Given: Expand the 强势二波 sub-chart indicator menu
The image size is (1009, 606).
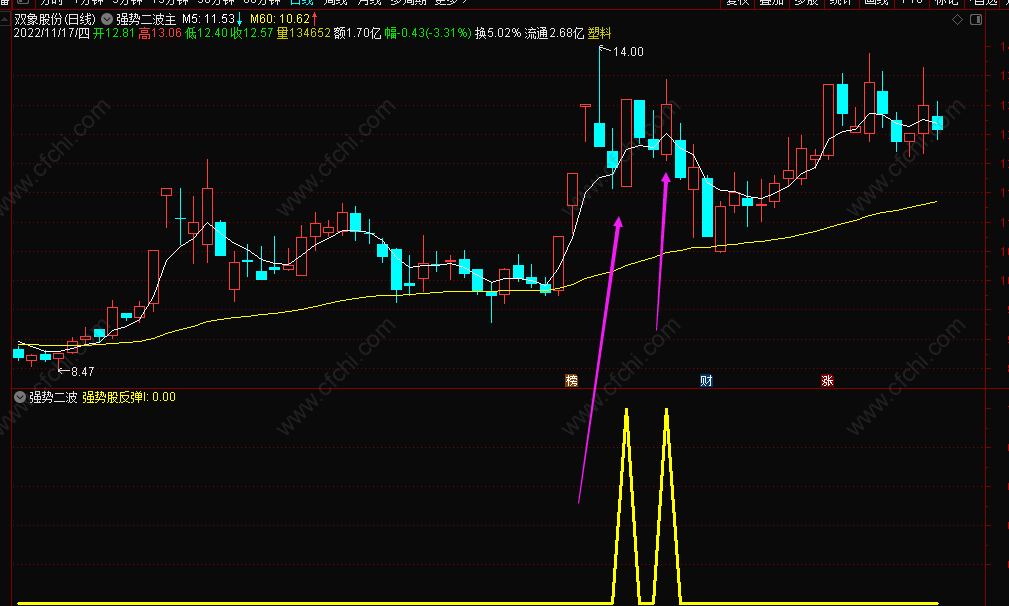Looking at the screenshot, I should tap(20, 397).
